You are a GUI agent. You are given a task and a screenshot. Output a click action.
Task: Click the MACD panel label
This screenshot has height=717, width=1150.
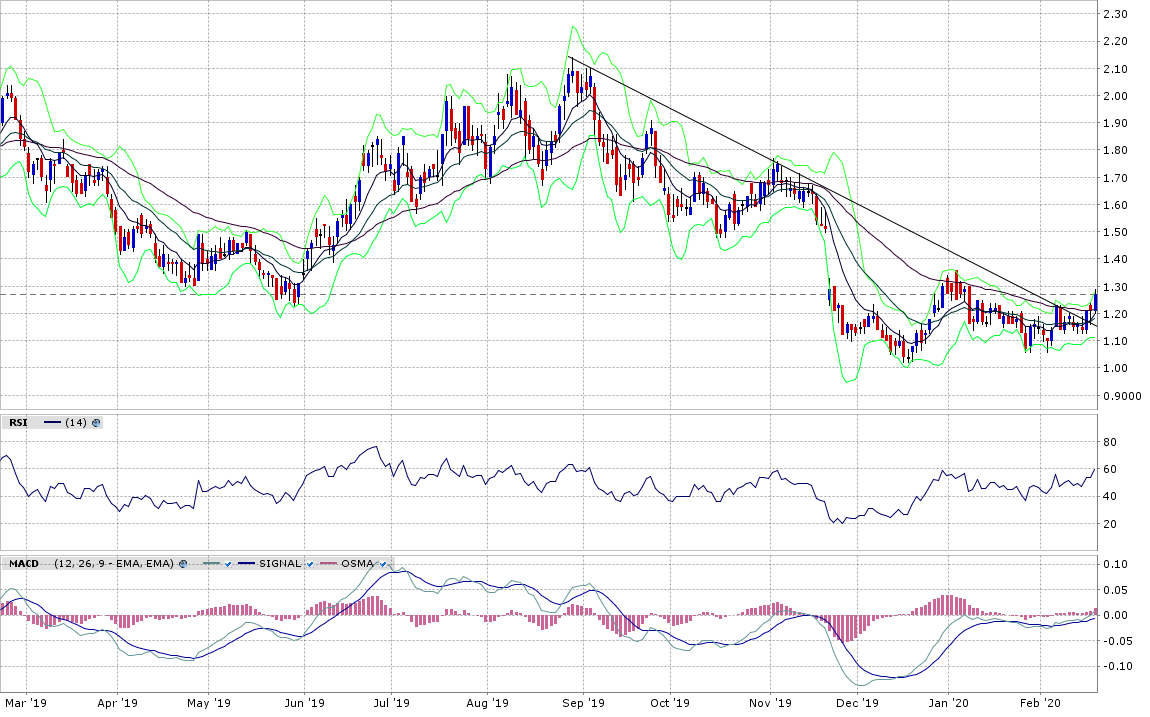23,564
